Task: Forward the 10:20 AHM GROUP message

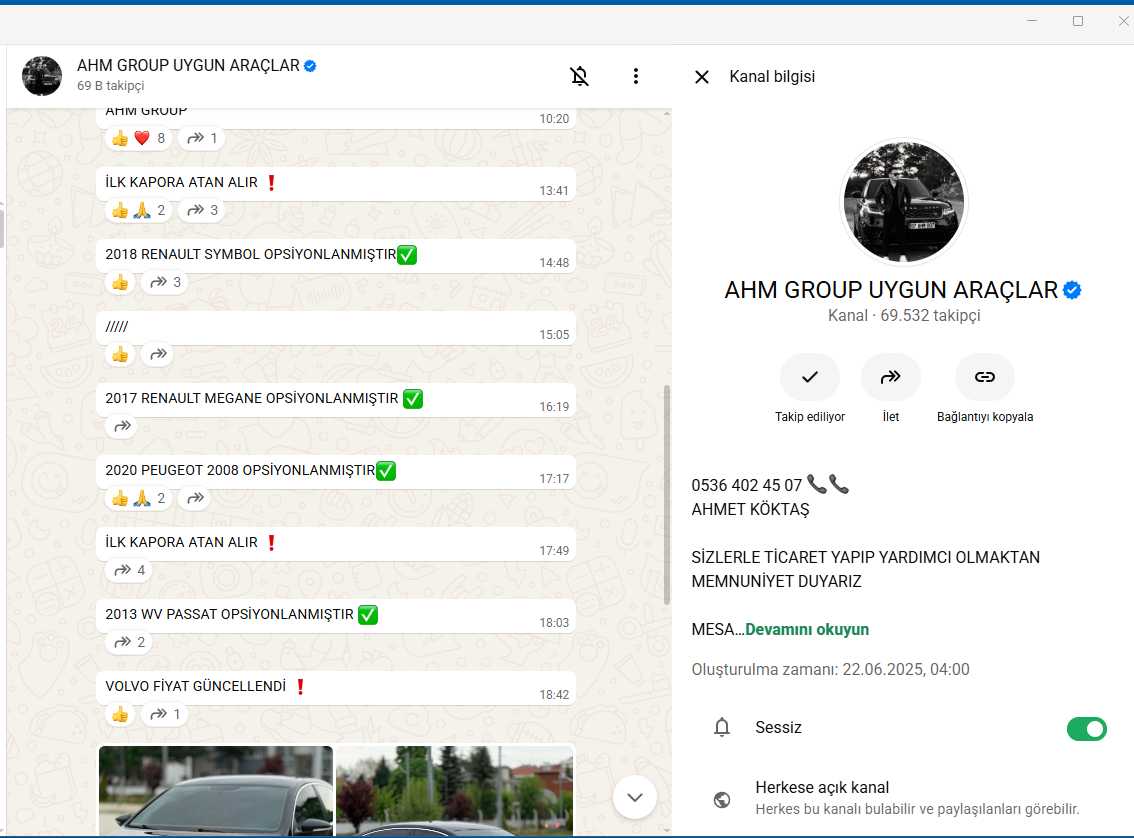Action: (x=202, y=138)
